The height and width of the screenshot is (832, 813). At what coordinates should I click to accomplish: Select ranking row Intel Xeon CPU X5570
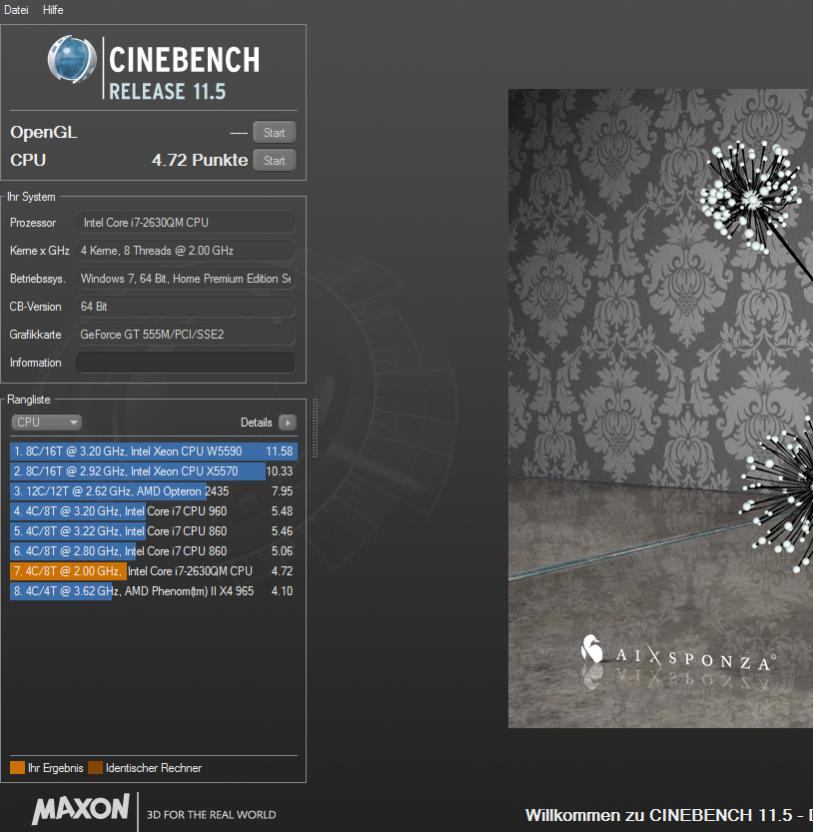pyautogui.click(x=153, y=471)
